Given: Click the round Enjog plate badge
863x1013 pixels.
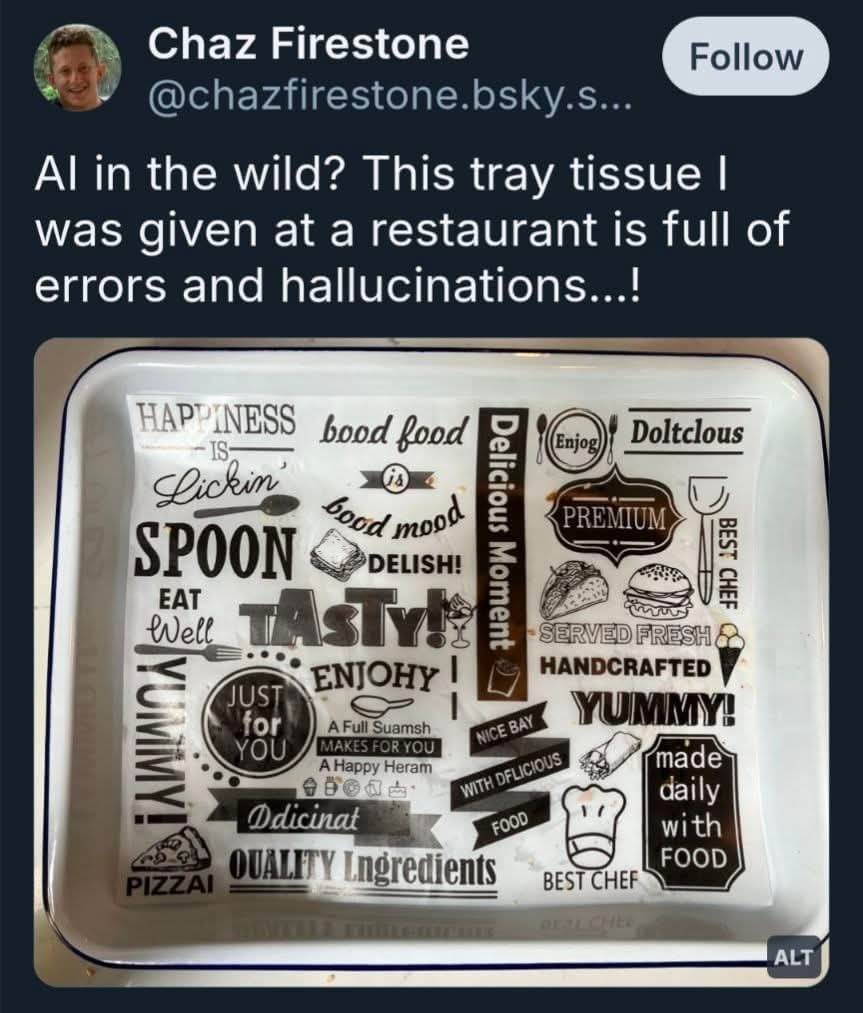Looking at the screenshot, I should coord(574,437).
